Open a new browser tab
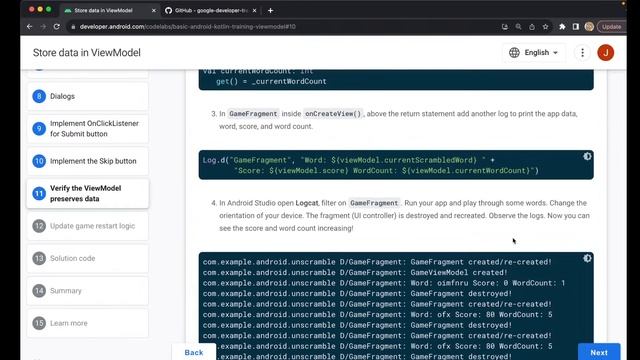This screenshot has width=640, height=360. point(270,11)
